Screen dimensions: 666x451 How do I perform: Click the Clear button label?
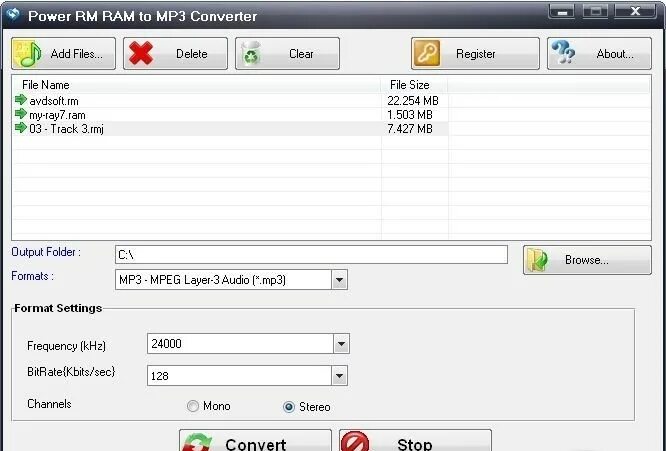click(x=301, y=54)
